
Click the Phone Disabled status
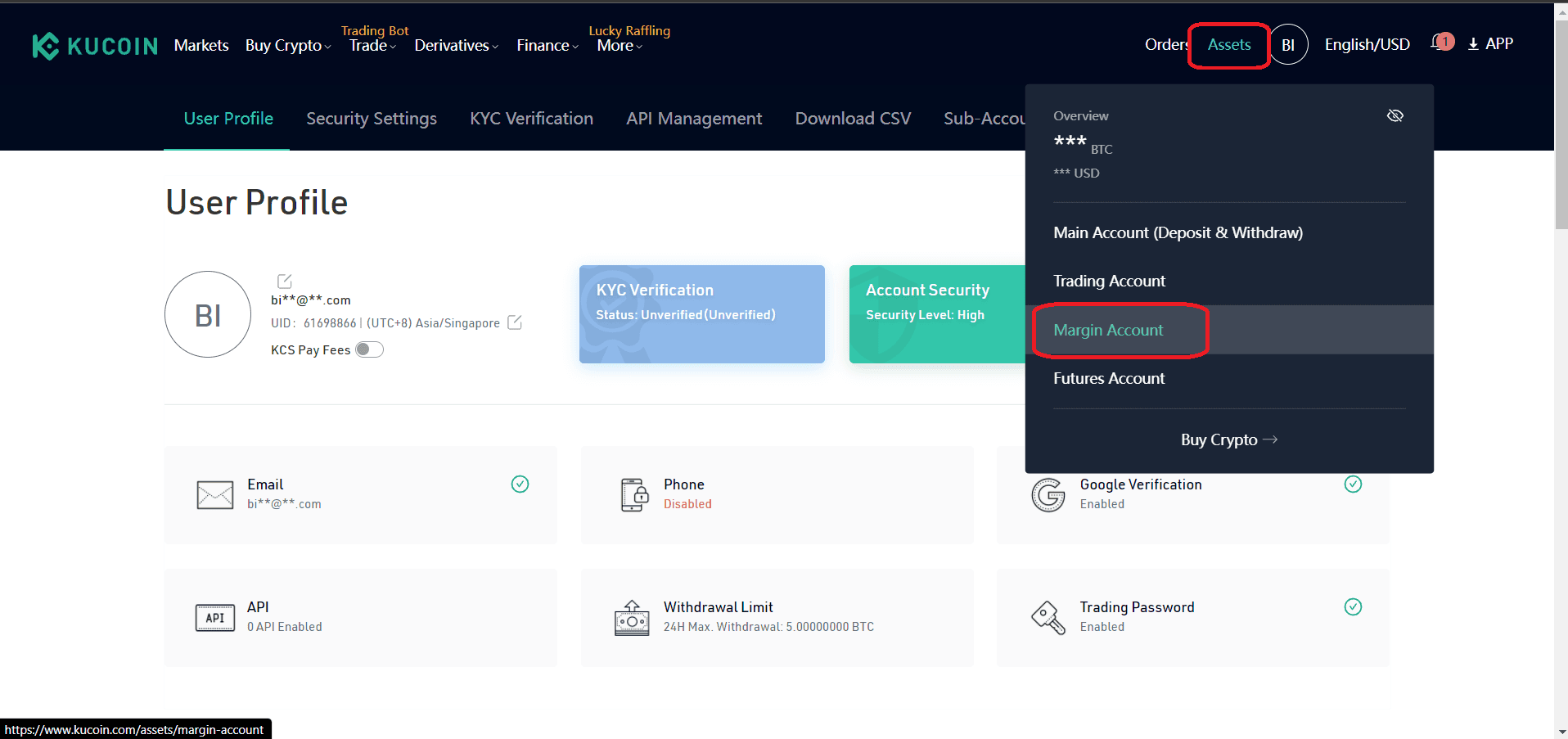[687, 504]
